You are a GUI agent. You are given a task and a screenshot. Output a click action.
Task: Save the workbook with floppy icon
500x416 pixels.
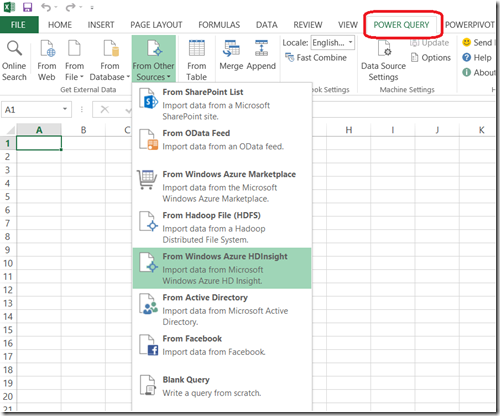tap(27, 7)
